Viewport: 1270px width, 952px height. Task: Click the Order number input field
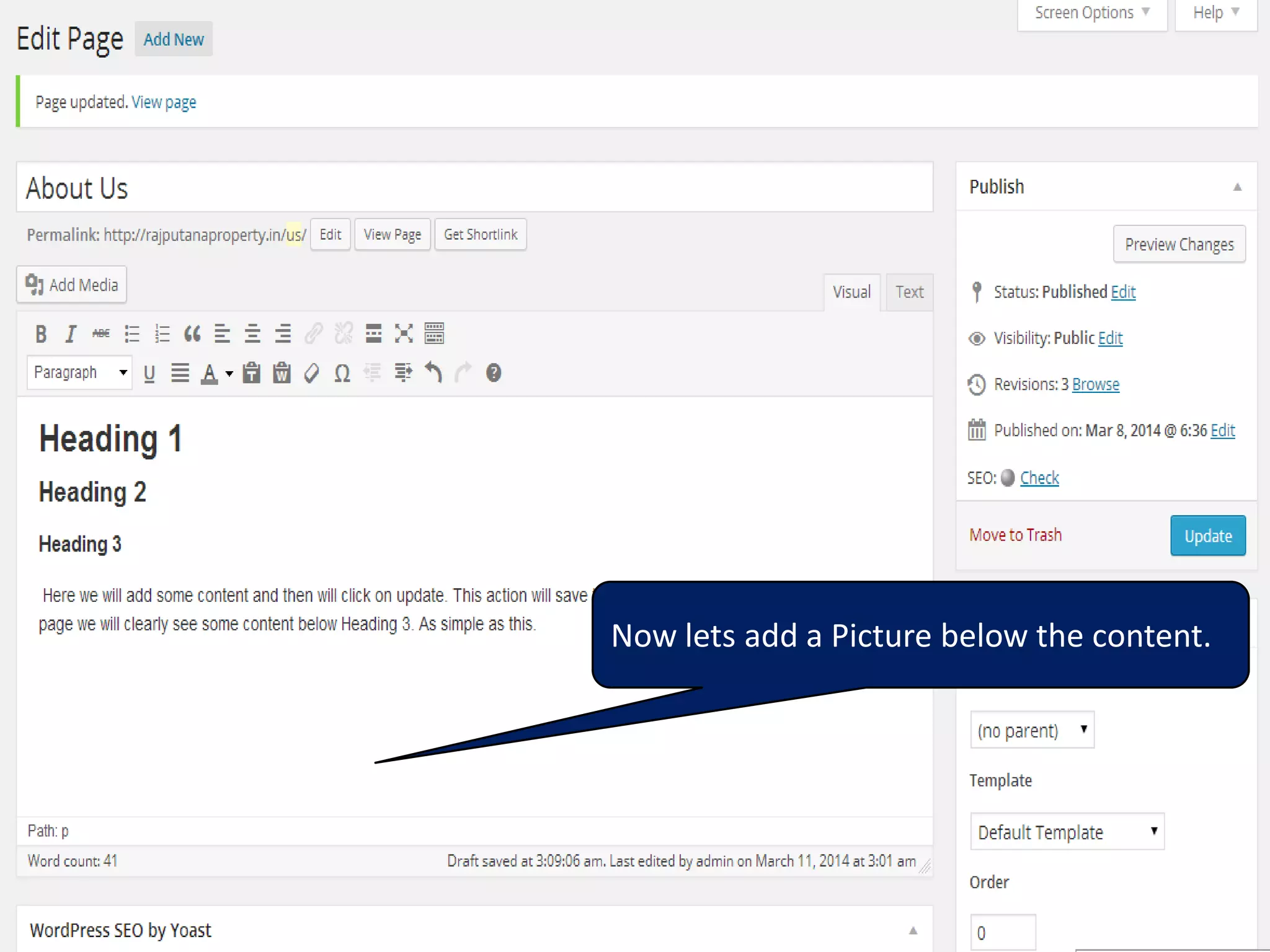pos(1002,932)
